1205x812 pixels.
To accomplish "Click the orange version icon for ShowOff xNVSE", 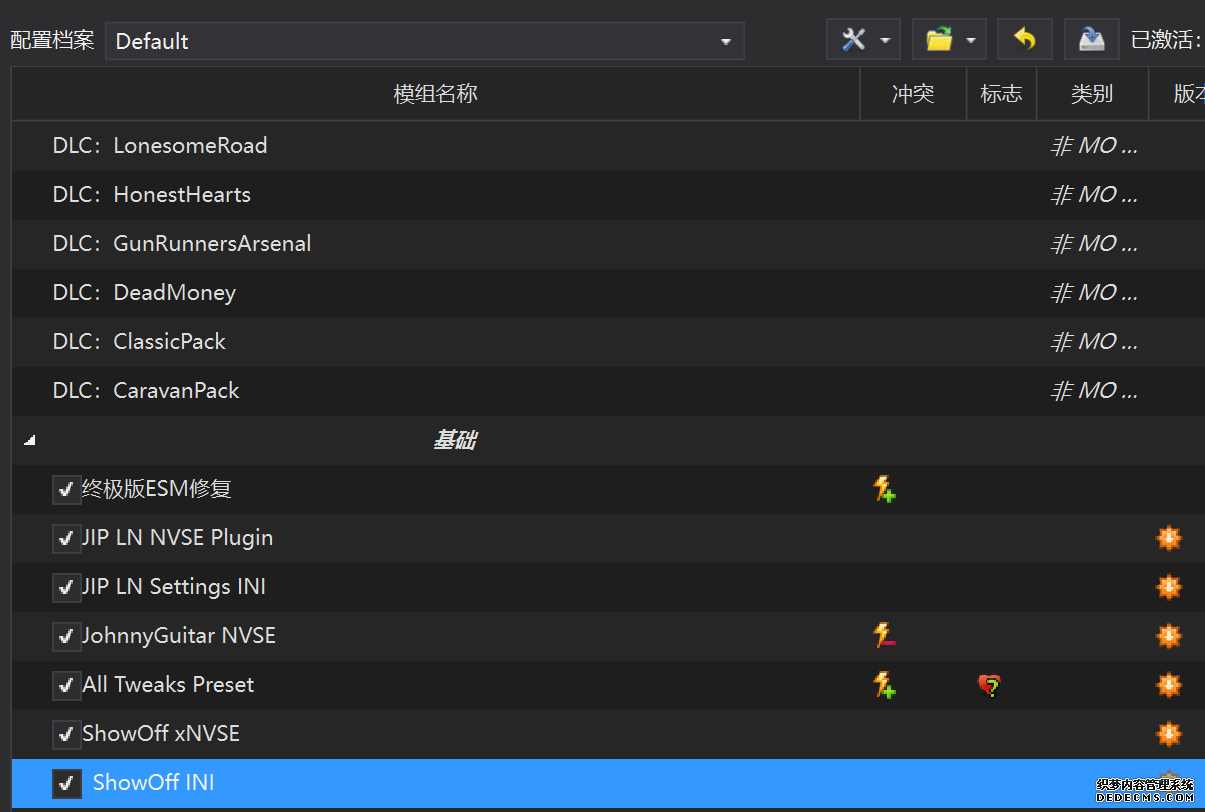I will pos(1168,734).
